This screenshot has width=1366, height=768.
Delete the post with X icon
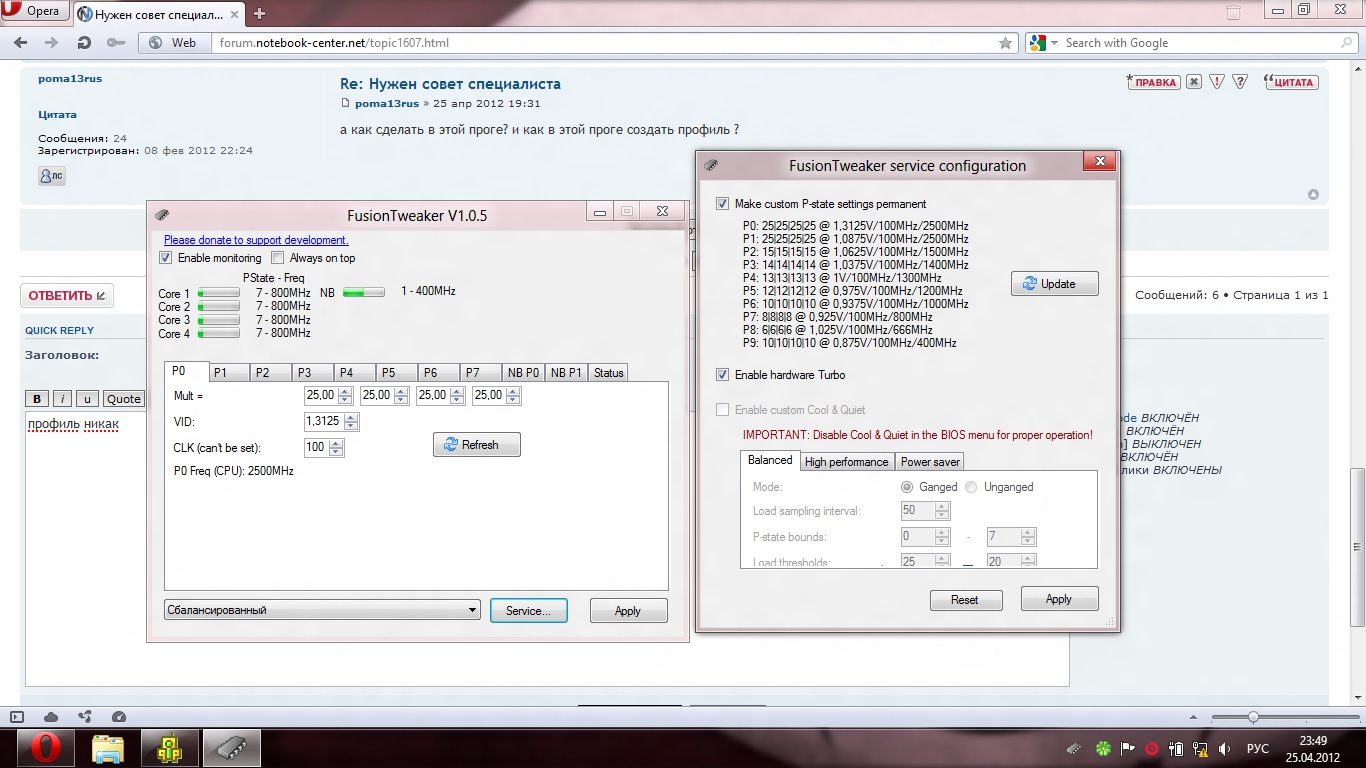pos(1194,82)
